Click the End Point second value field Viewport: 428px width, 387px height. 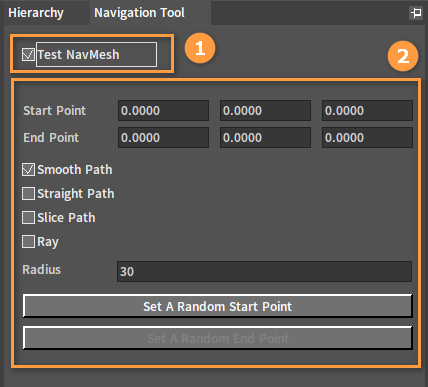pyautogui.click(x=265, y=137)
